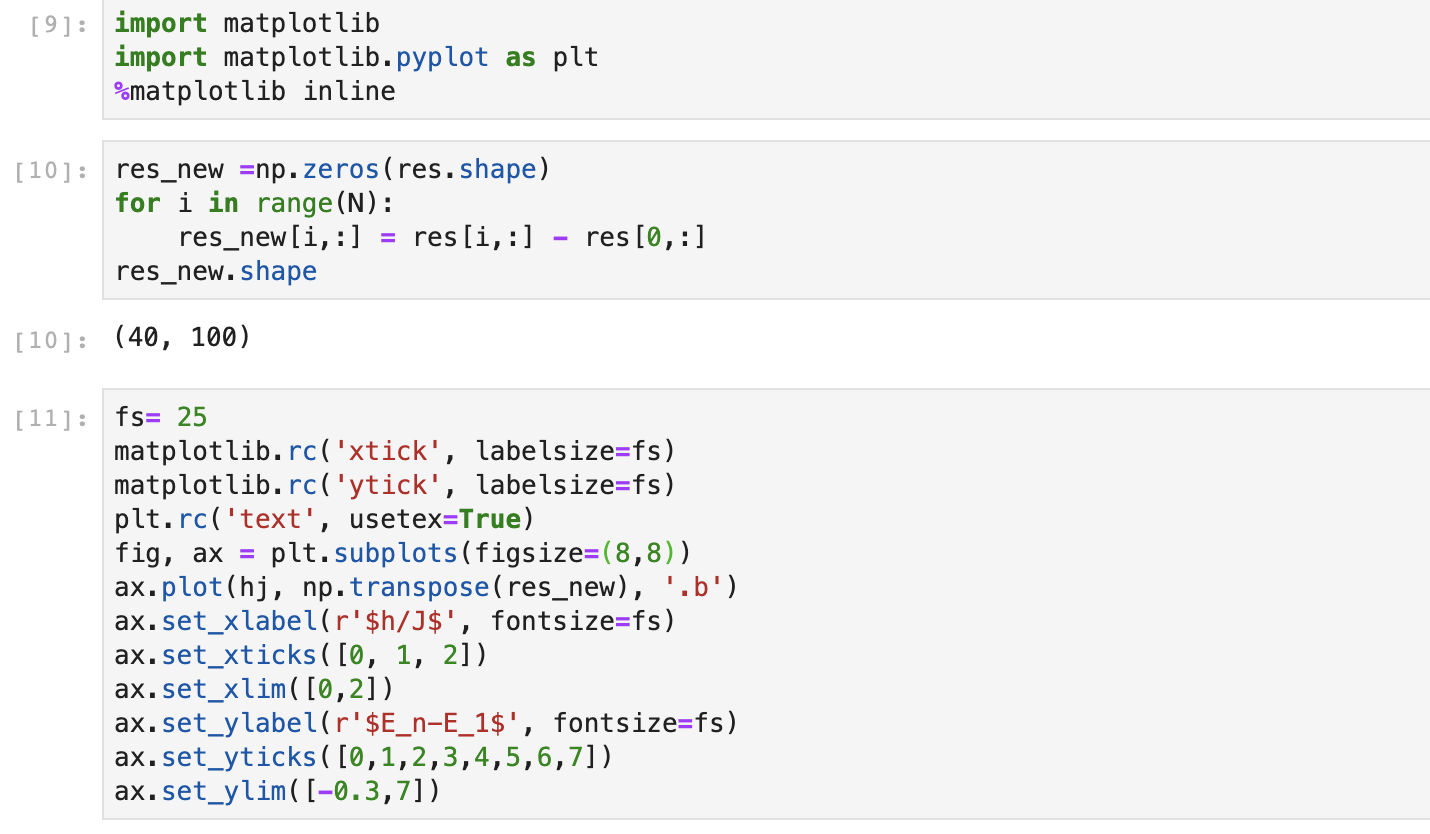The image size is (1430, 834).
Task: Click the 'import matplotlib.pyplot as plt' line
Action: click(356, 57)
